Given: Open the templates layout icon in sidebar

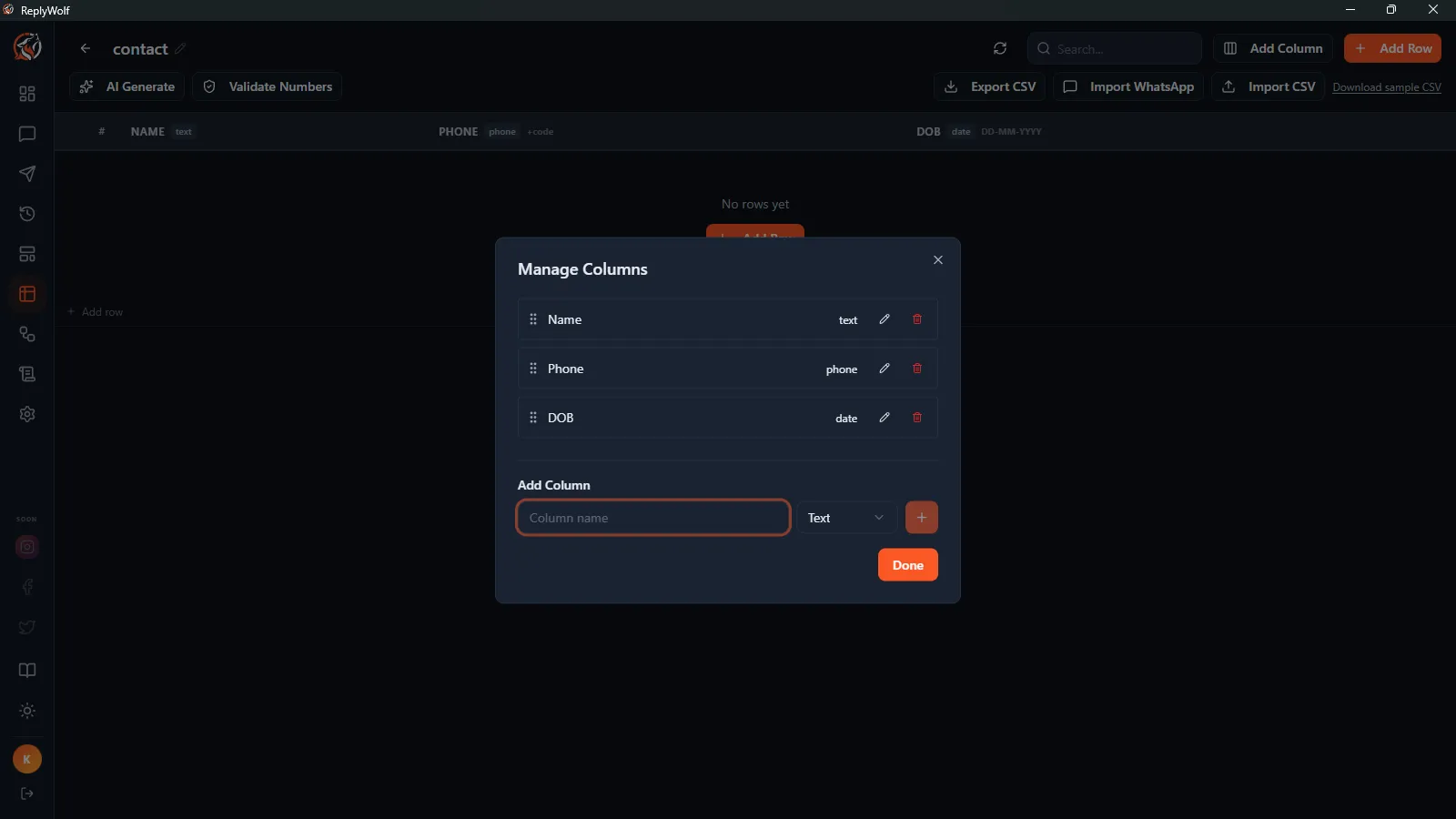Looking at the screenshot, I should point(27,254).
